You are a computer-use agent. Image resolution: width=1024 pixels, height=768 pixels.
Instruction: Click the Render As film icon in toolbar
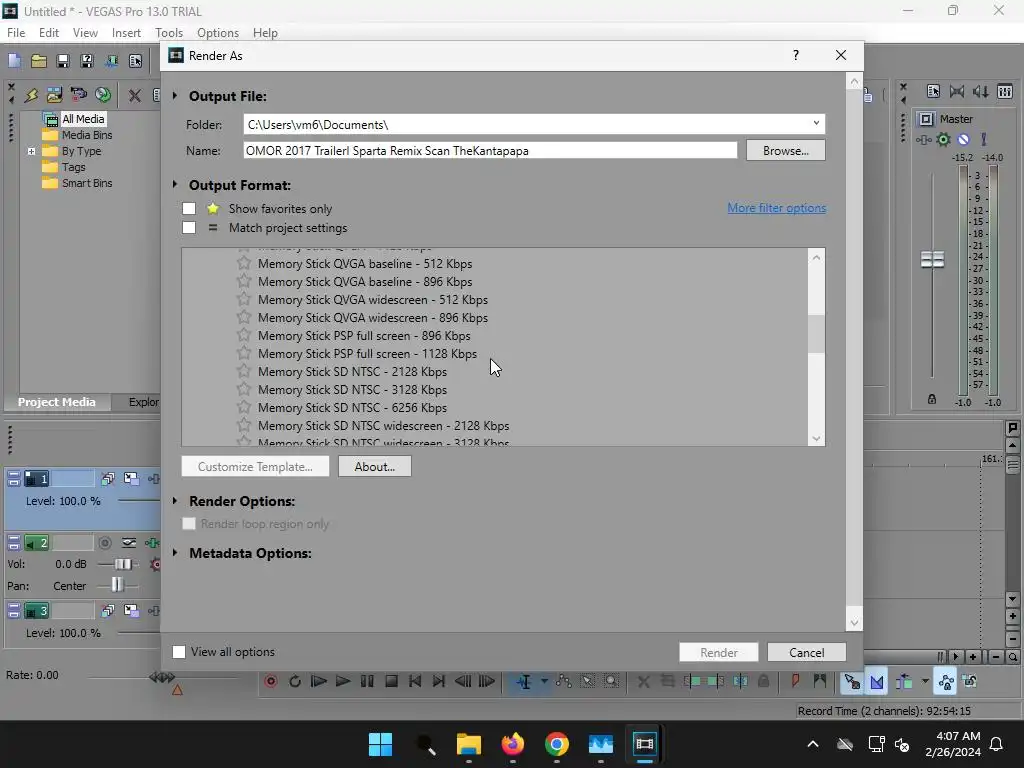point(111,61)
